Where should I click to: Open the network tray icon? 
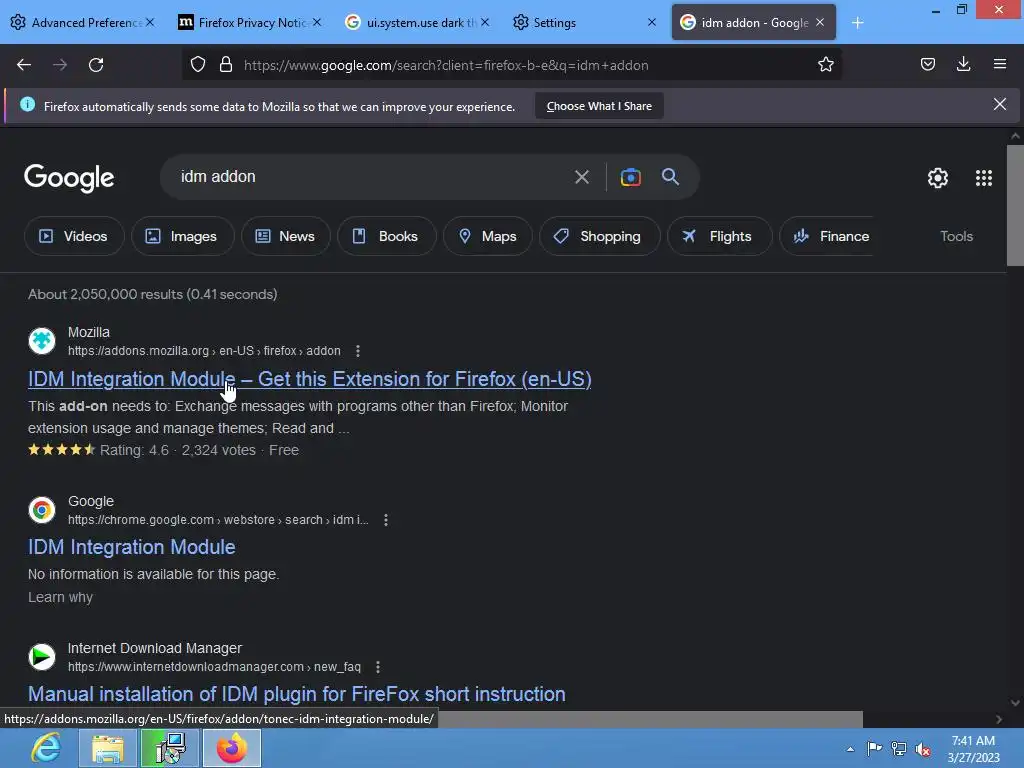tap(899, 749)
